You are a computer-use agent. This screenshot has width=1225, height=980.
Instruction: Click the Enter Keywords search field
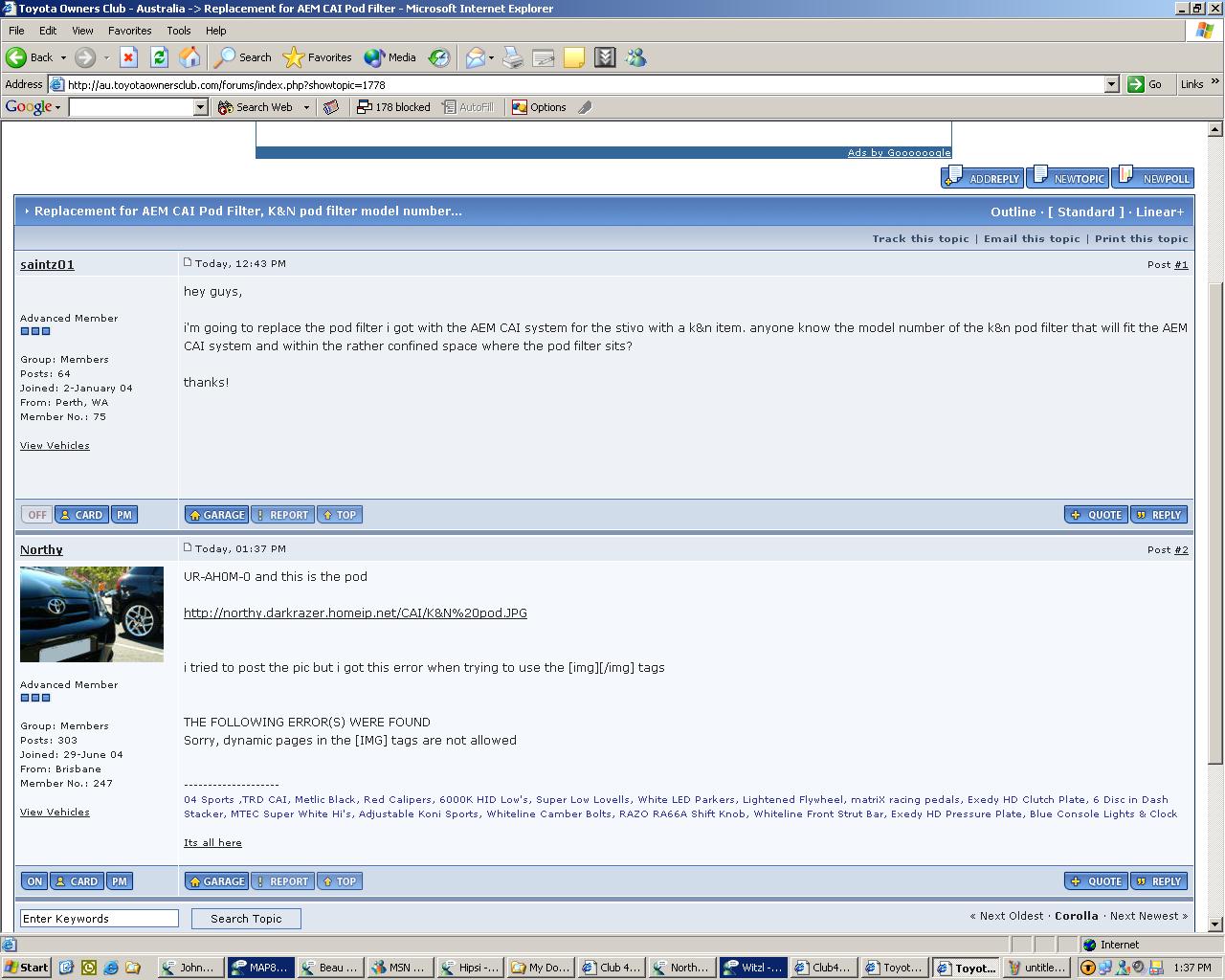tap(100, 919)
